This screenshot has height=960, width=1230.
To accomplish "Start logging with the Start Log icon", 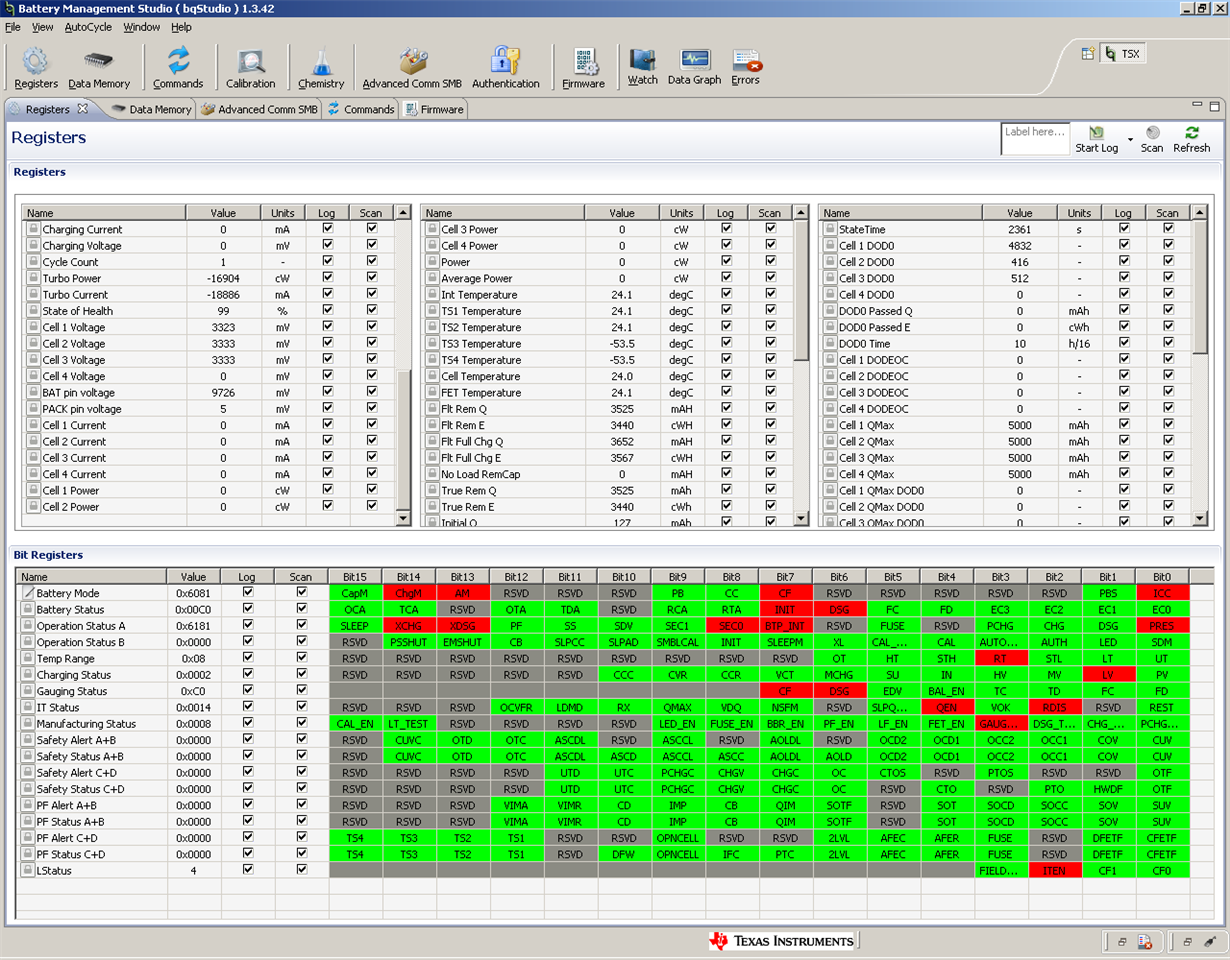I will tap(1097, 139).
